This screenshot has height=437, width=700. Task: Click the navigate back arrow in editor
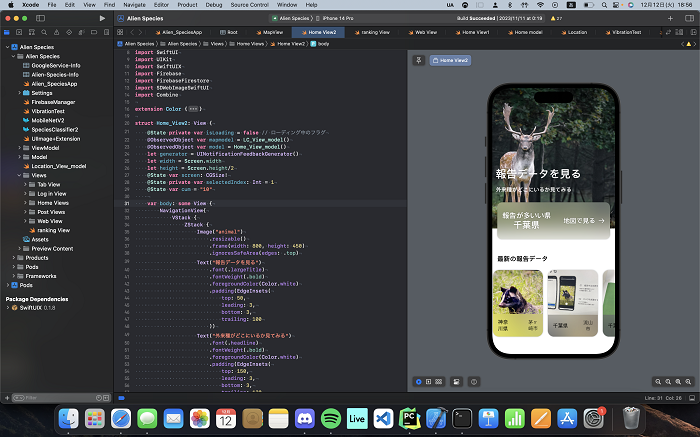132,32
